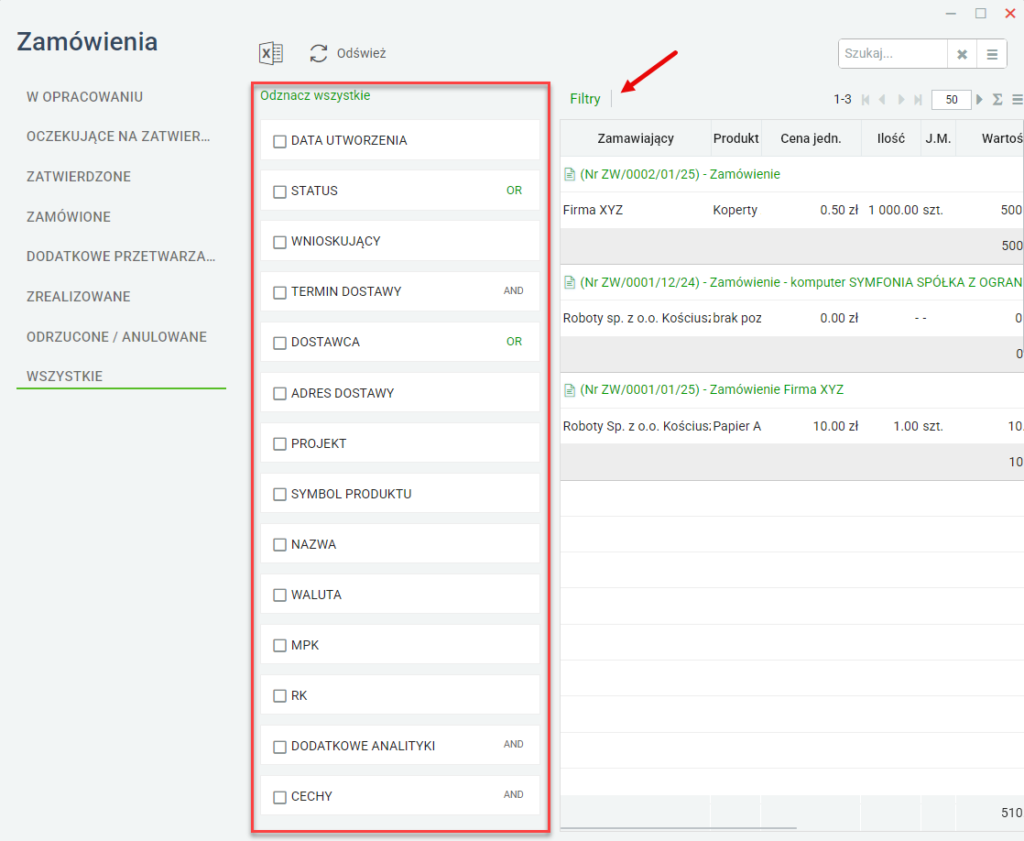Viewport: 1024px width, 841px height.
Task: Open the document icon of order ZW/0001/01/25
Action: click(x=569, y=390)
